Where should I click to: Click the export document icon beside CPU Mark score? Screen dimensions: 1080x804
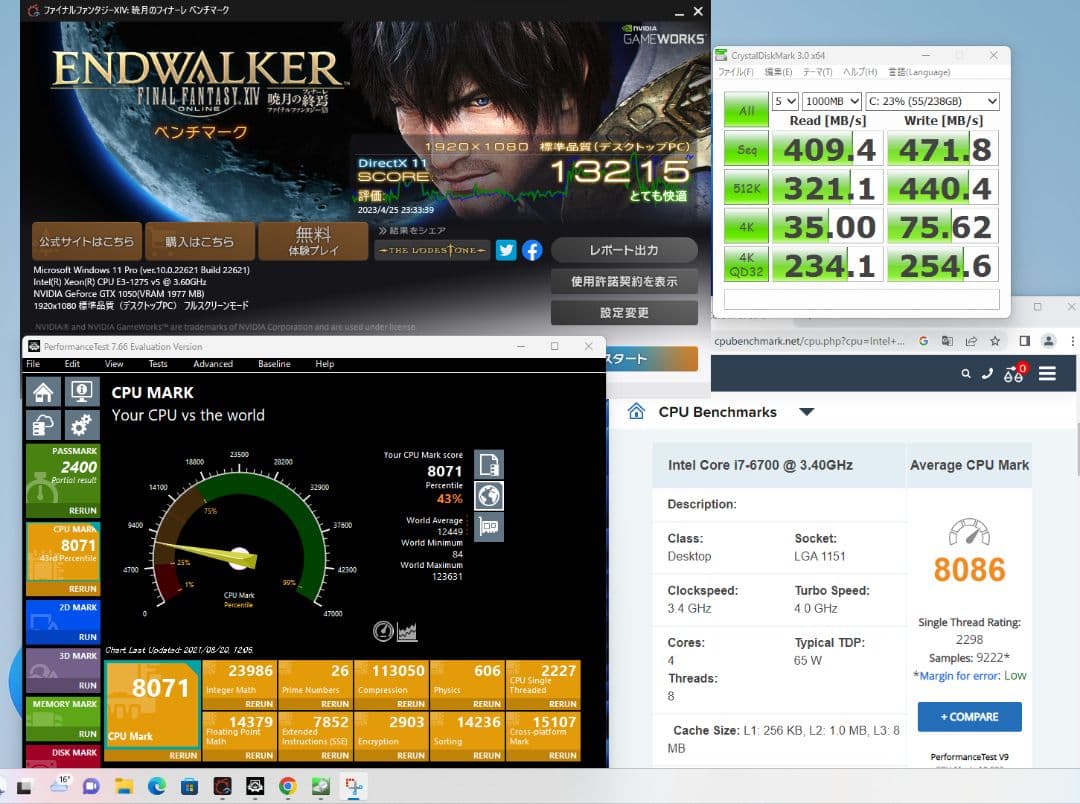pos(488,464)
